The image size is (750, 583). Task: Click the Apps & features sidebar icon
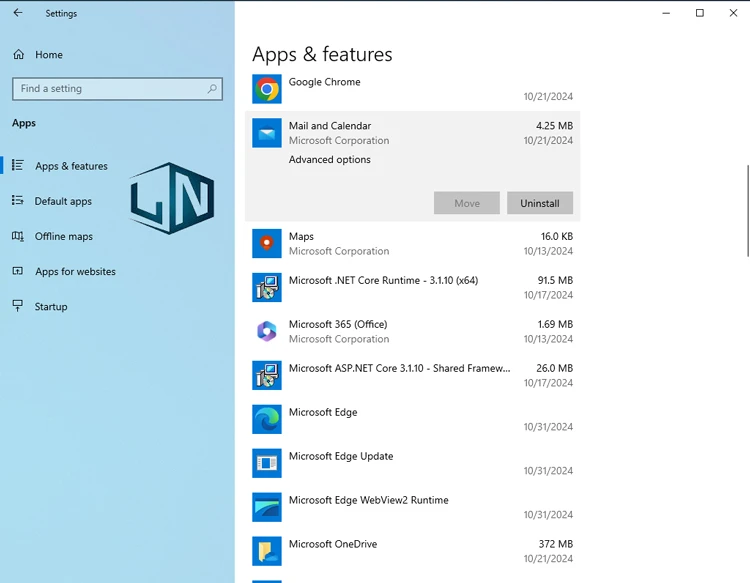coord(18,165)
